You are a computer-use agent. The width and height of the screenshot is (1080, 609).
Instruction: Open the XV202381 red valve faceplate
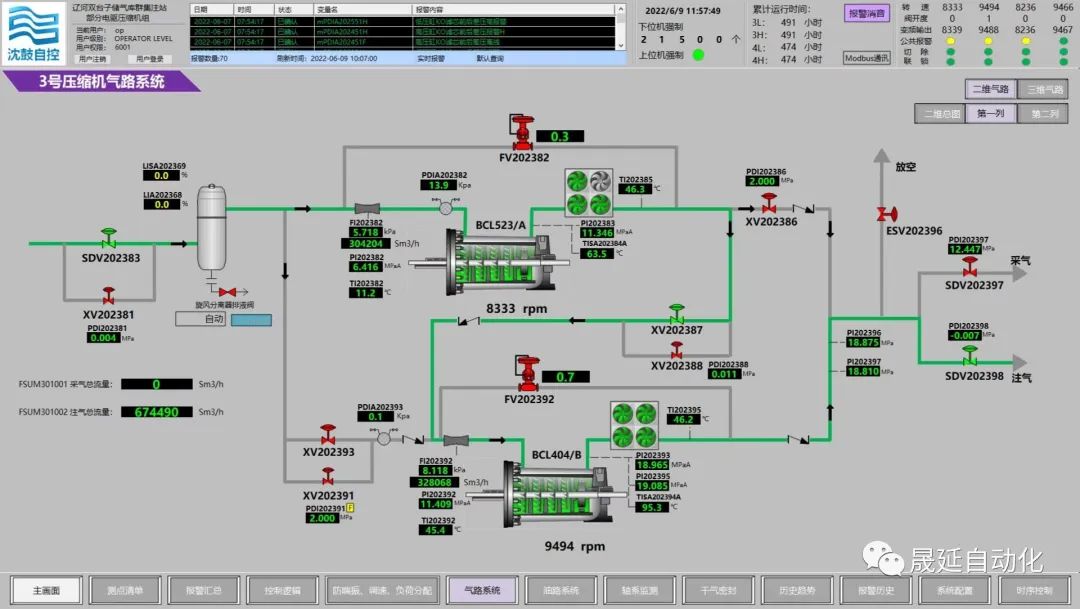pyautogui.click(x=109, y=296)
